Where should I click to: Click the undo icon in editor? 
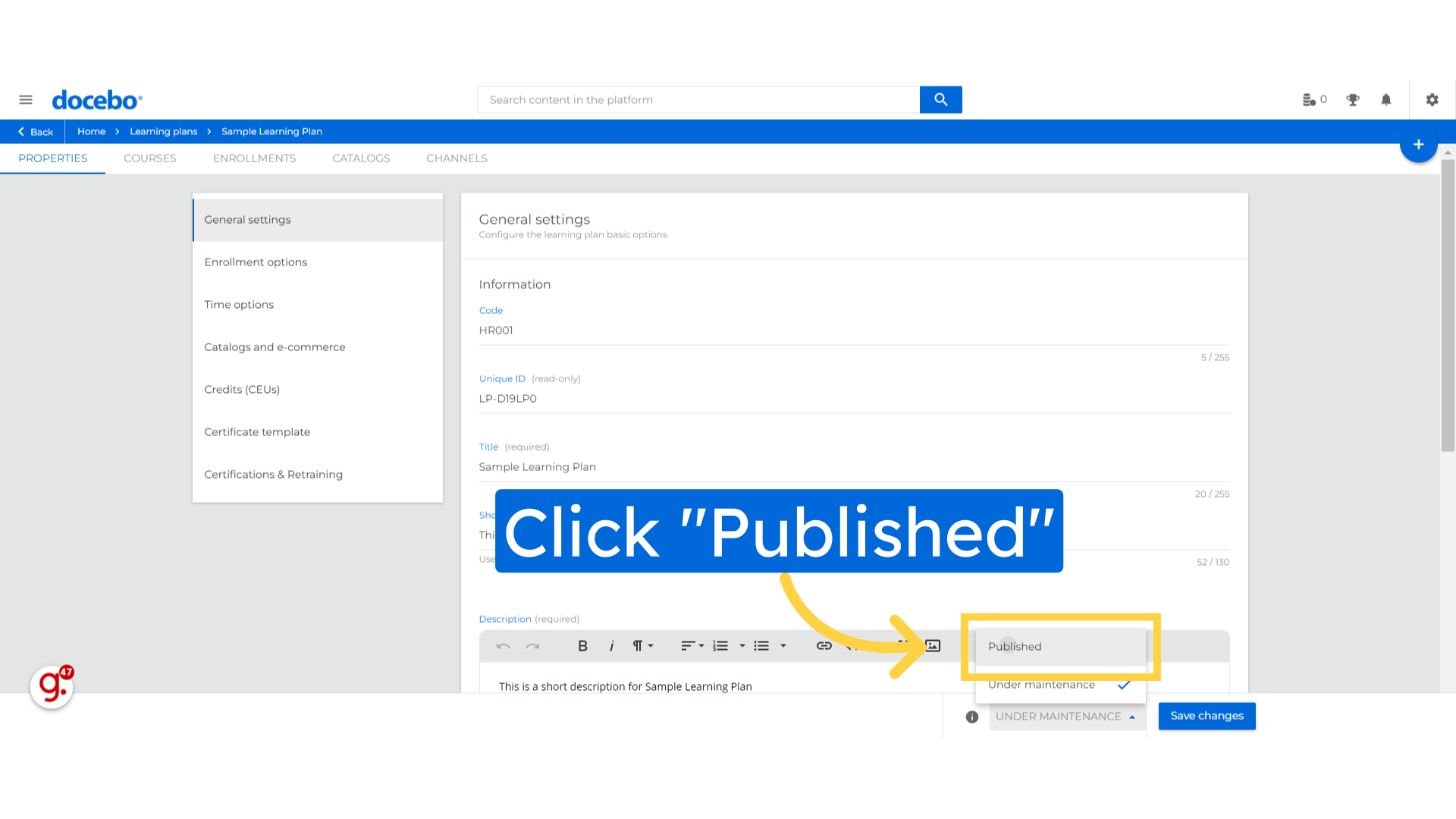[504, 645]
